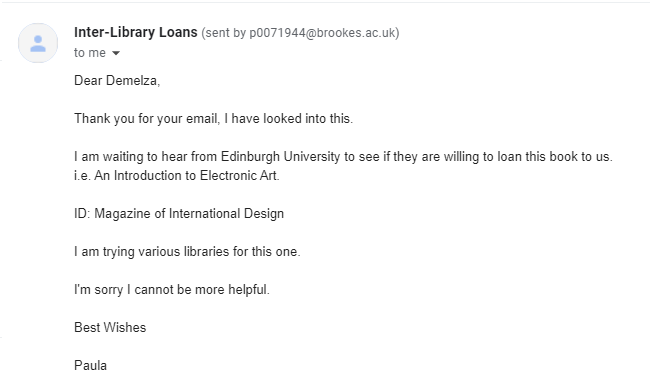The height and width of the screenshot is (391, 650).
Task: Click the sender's profile avatar icon
Action: (x=38, y=43)
